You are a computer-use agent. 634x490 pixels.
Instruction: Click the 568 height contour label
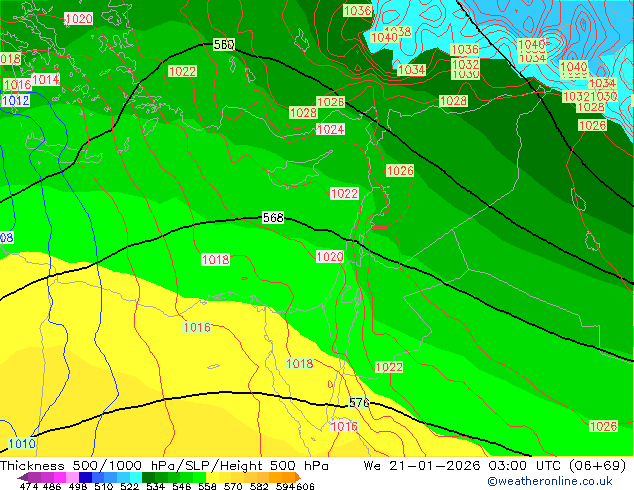click(x=273, y=218)
